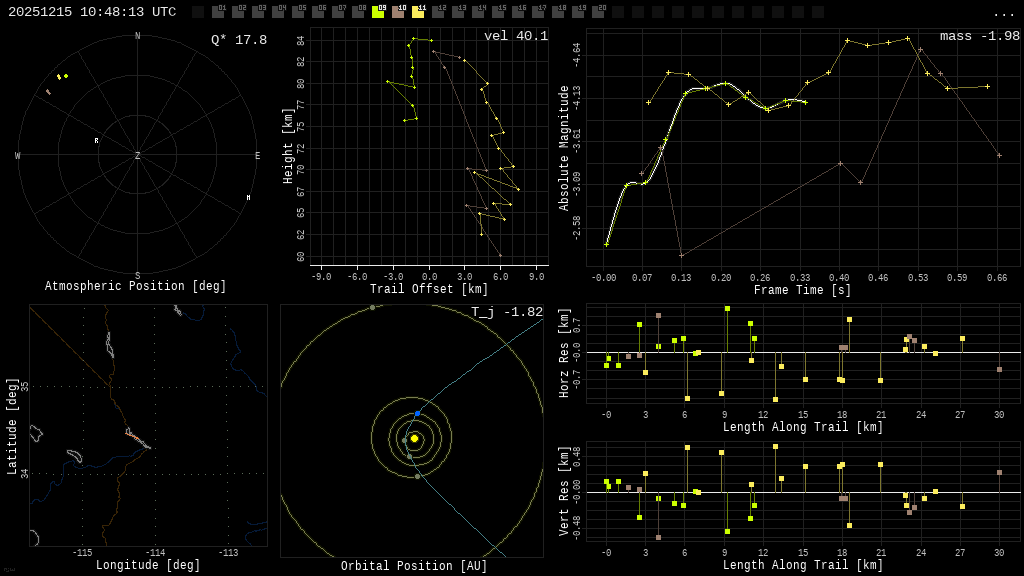Screen dimensions: 1024x576
Task: Click the blue planet marker on orbit
Action: 417,413
